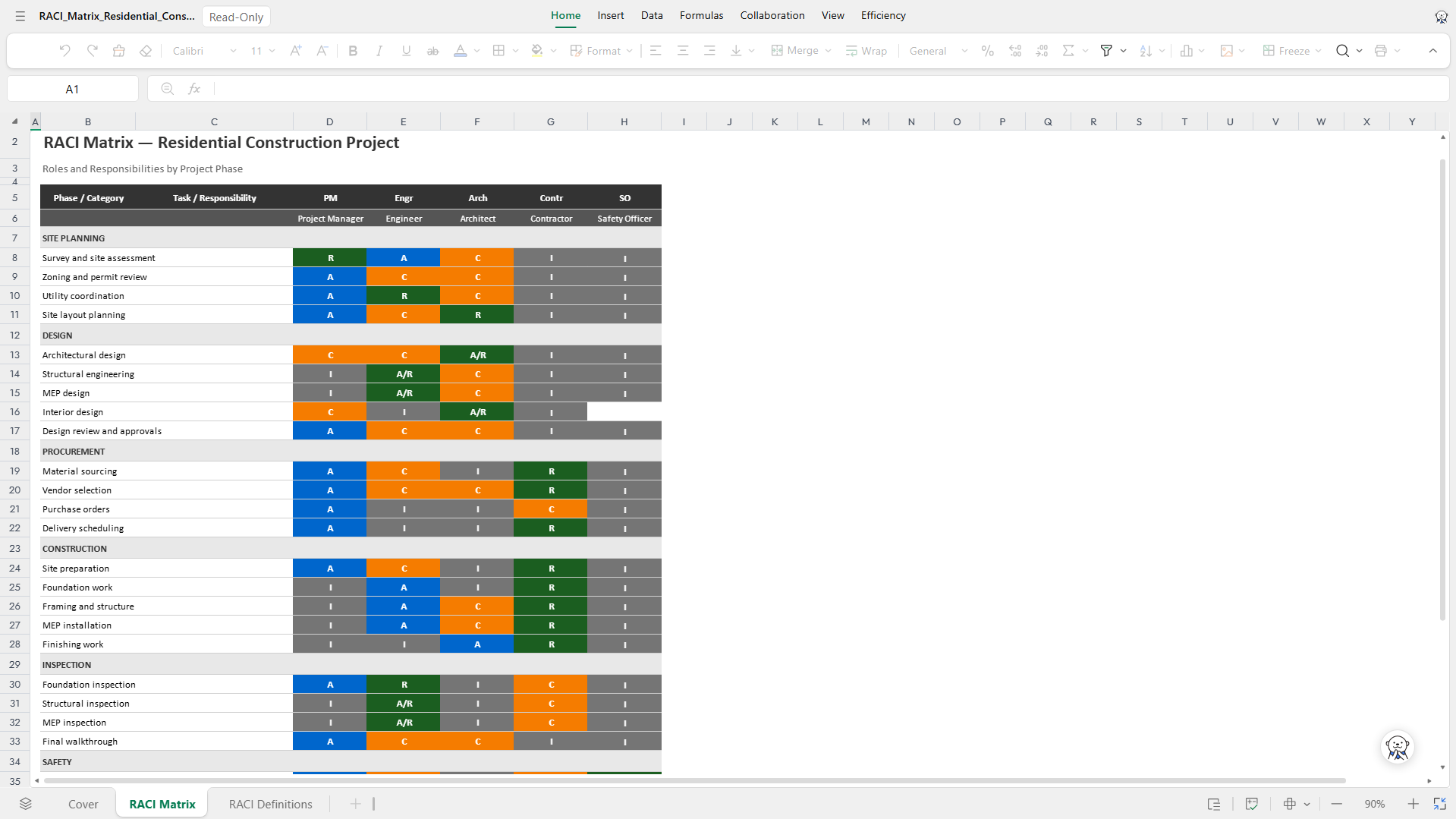
Task: Increase font size icon
Action: (296, 51)
